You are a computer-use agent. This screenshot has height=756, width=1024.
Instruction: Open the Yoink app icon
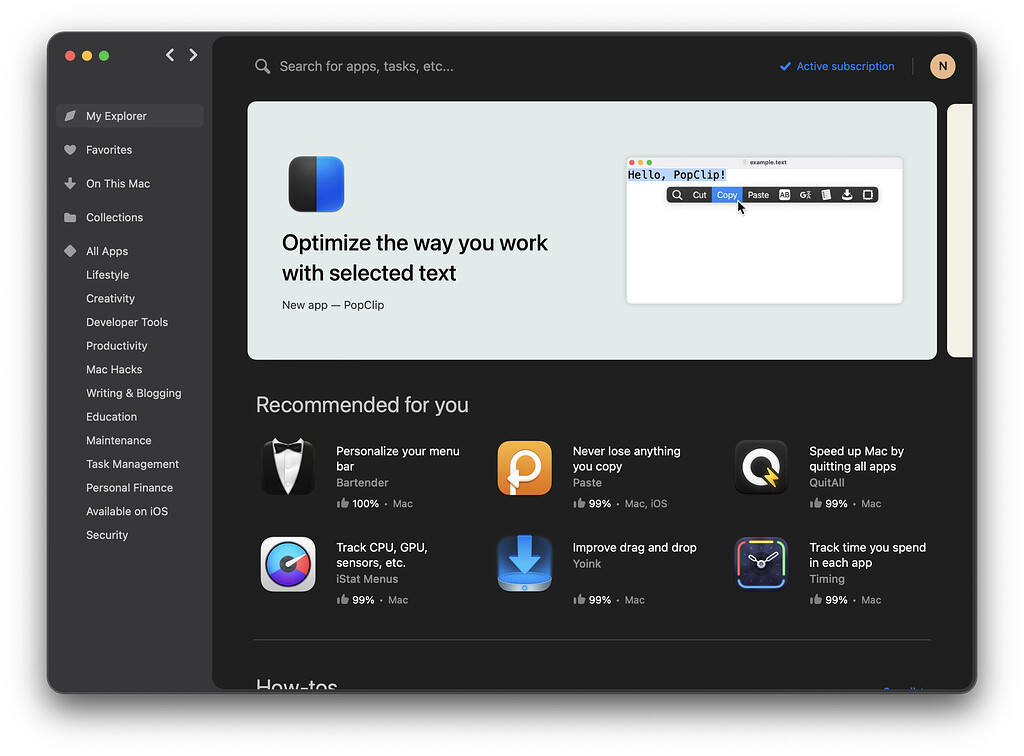524,564
